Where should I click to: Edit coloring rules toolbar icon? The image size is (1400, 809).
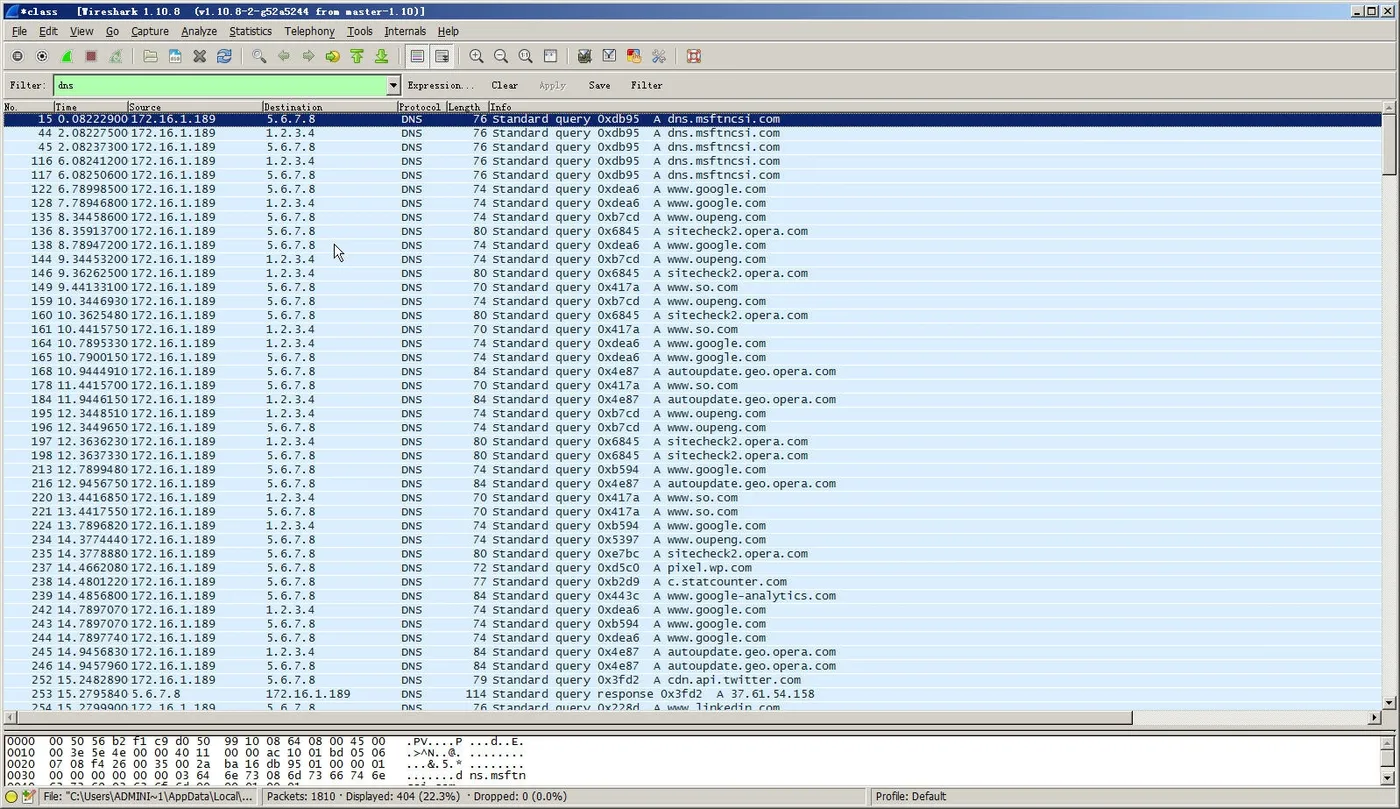pos(634,56)
